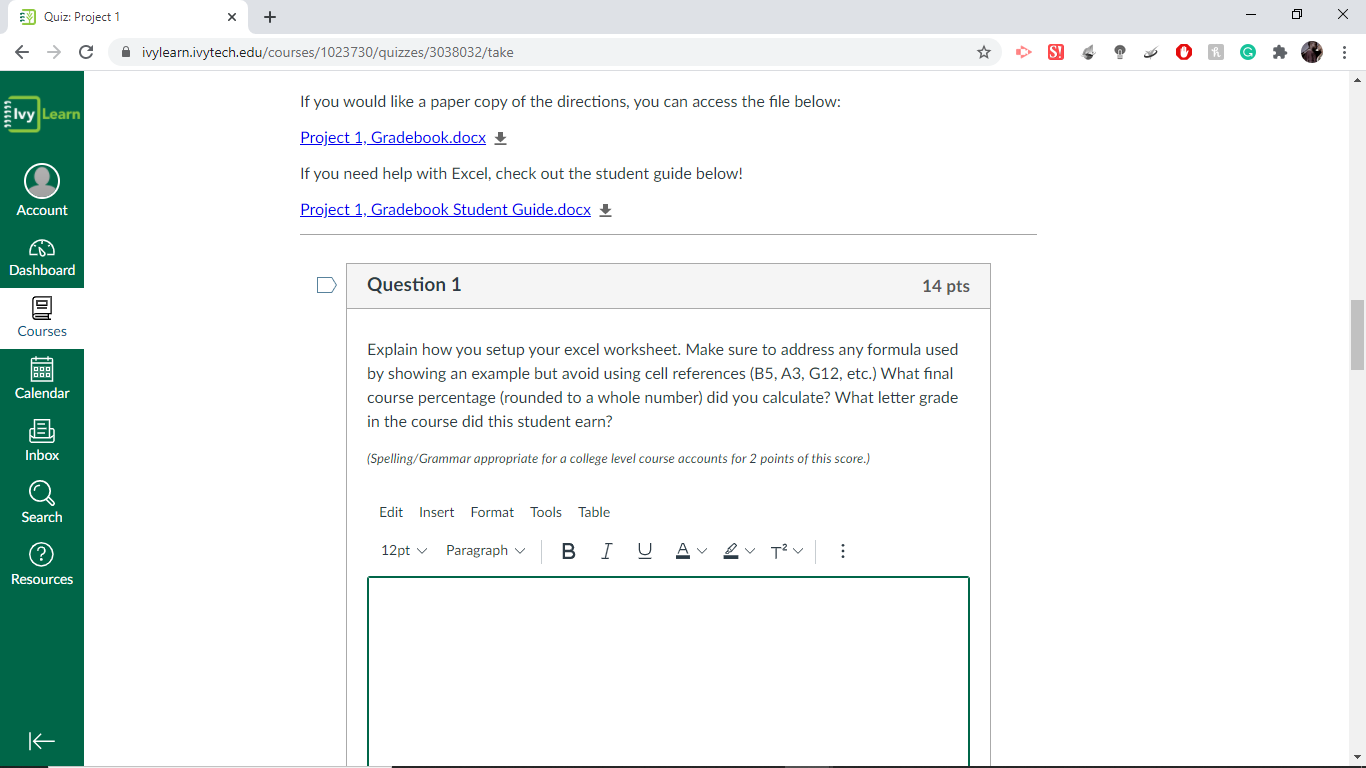This screenshot has height=768, width=1366.
Task: Open the Inbox
Action: (x=42, y=441)
